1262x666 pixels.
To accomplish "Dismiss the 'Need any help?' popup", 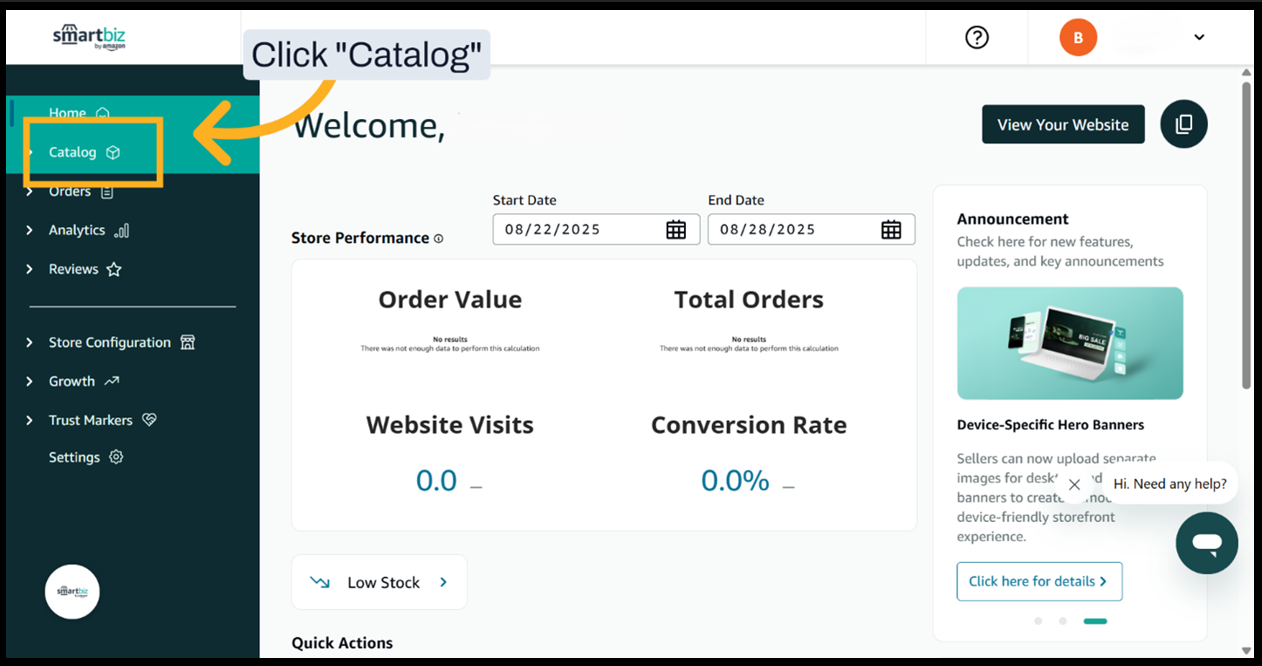I will click(x=1074, y=485).
